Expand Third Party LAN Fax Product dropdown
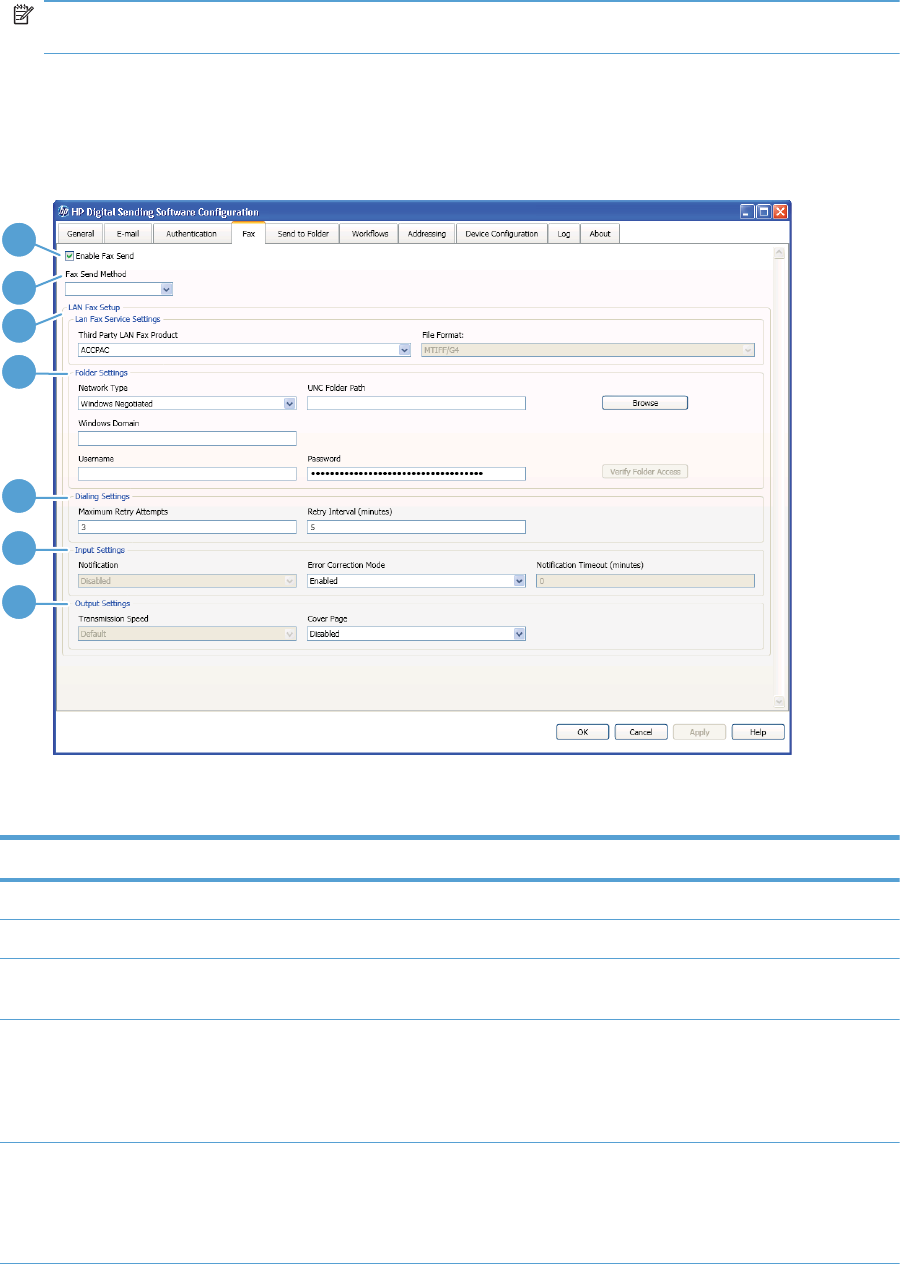This screenshot has width=900, height=1264. tap(244, 350)
